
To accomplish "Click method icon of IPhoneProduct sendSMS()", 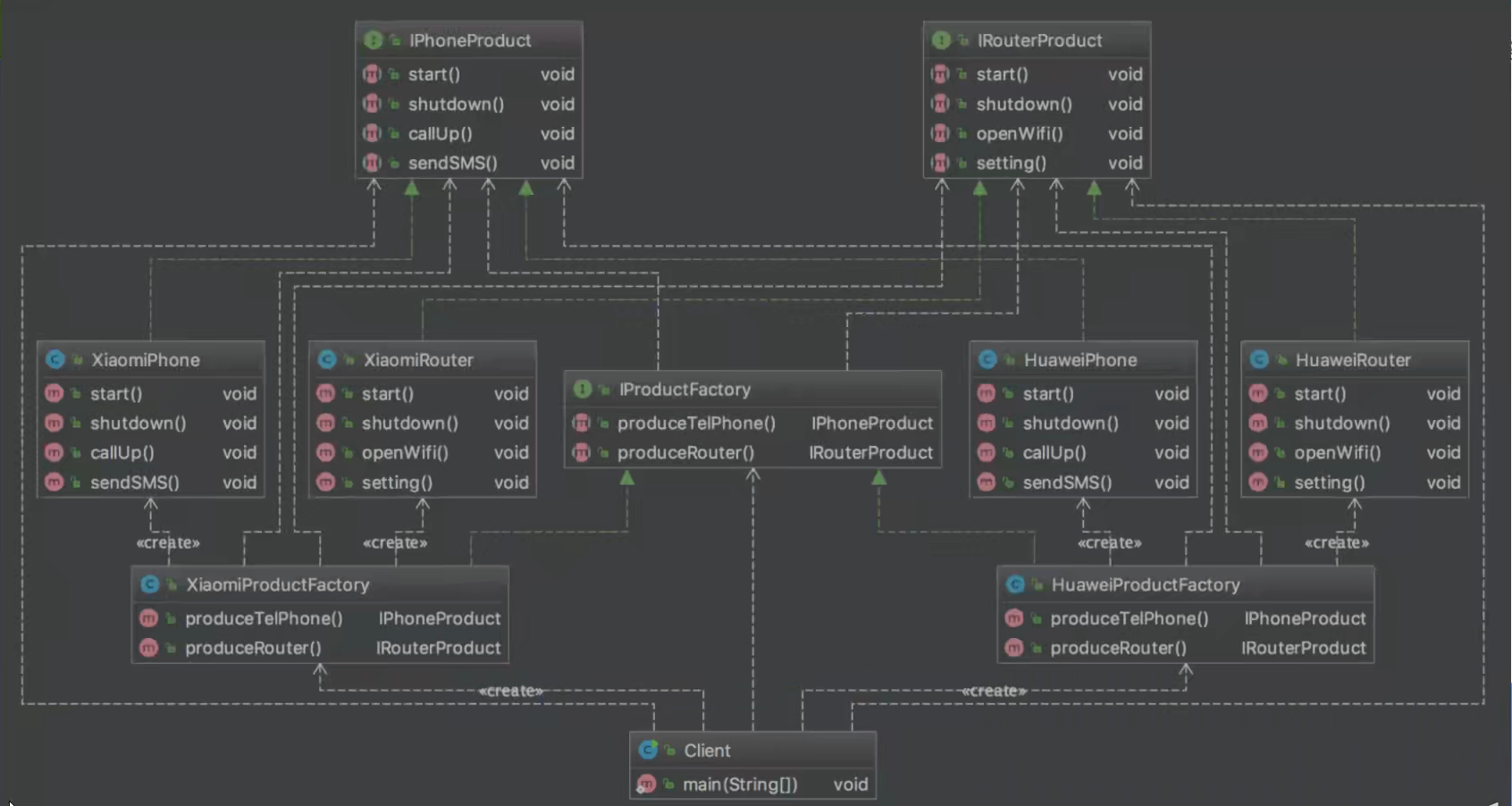I will pos(372,163).
